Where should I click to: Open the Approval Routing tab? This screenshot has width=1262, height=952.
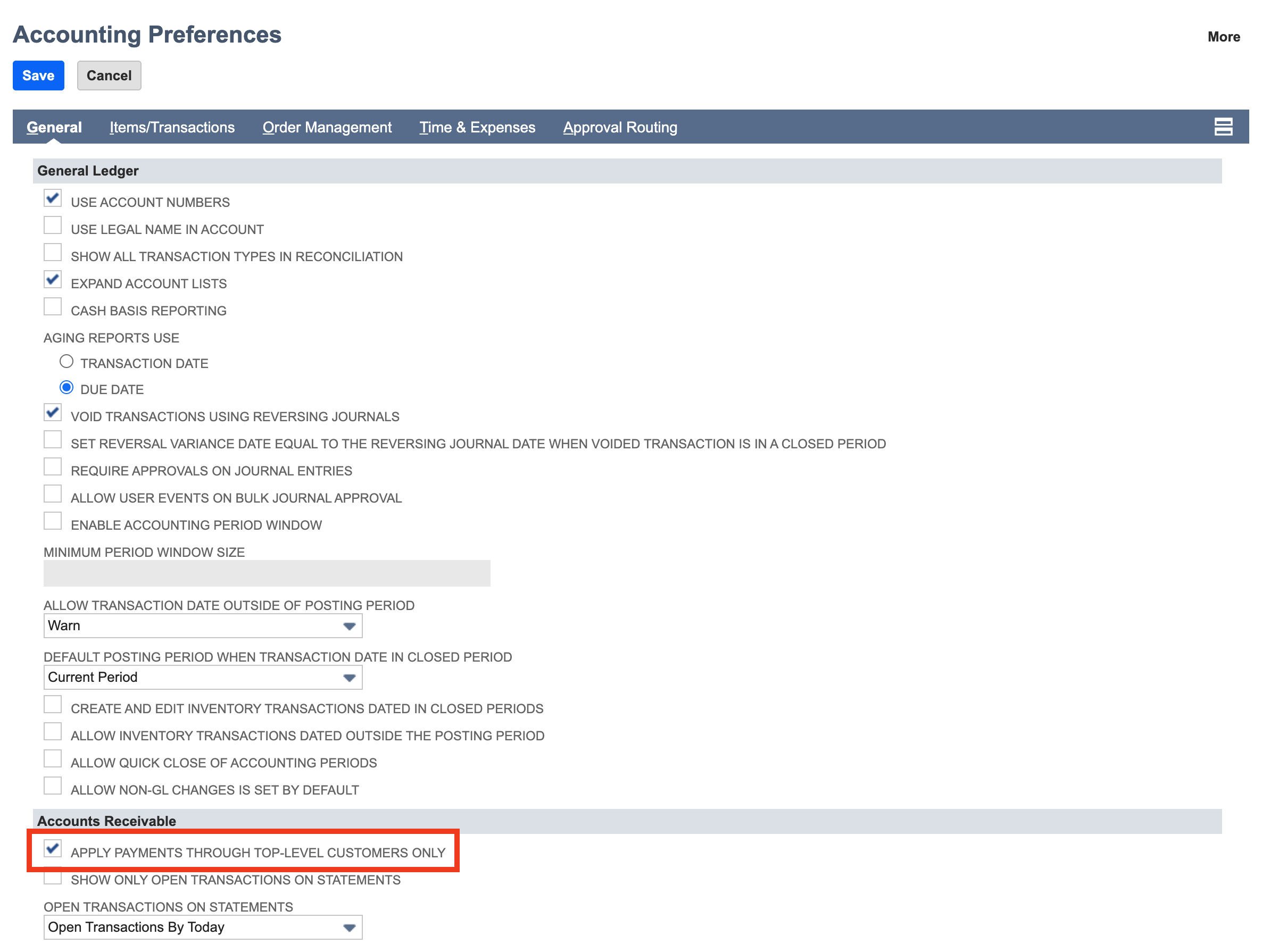click(x=620, y=127)
